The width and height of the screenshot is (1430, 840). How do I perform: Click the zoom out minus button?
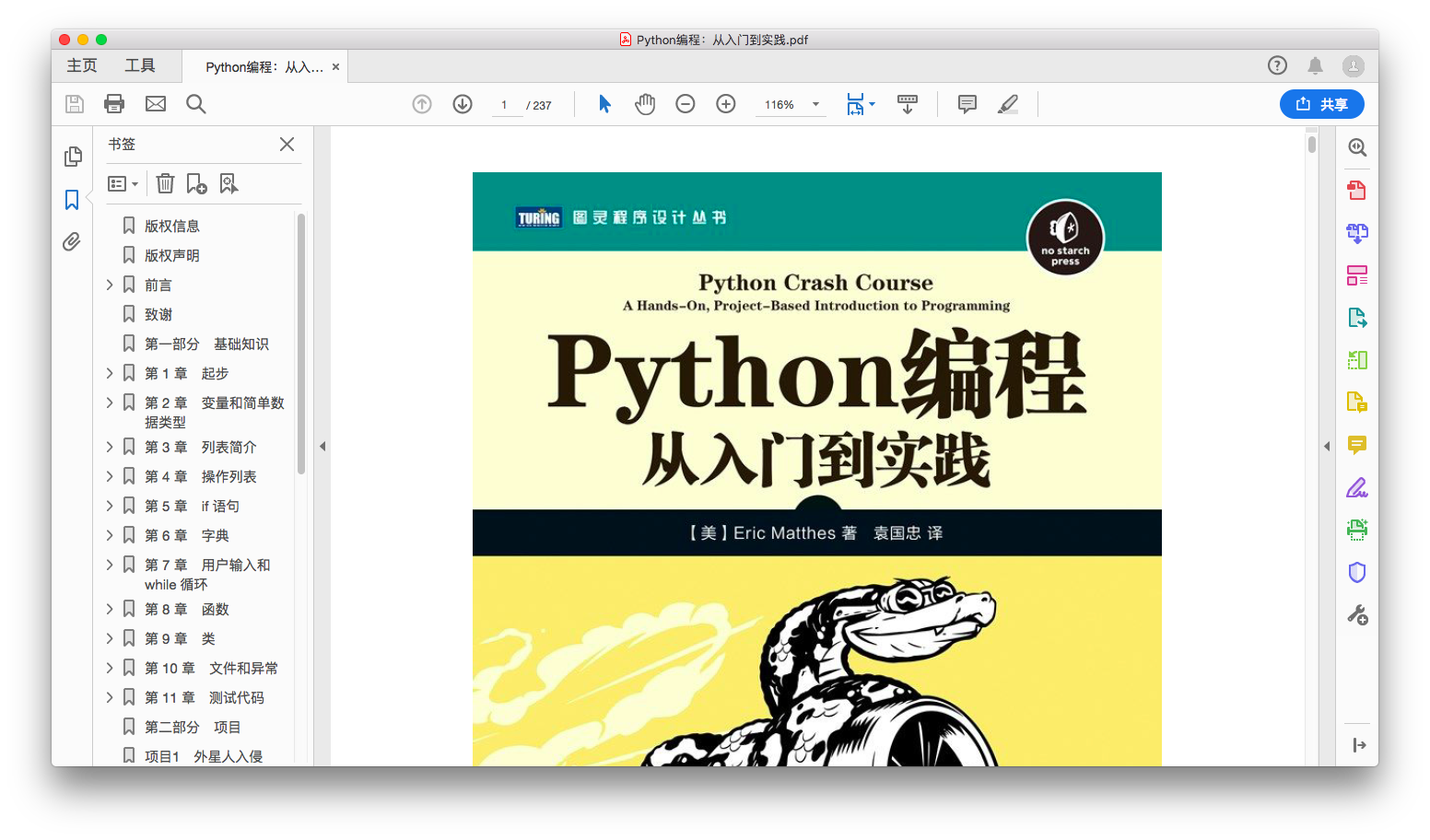coord(686,104)
